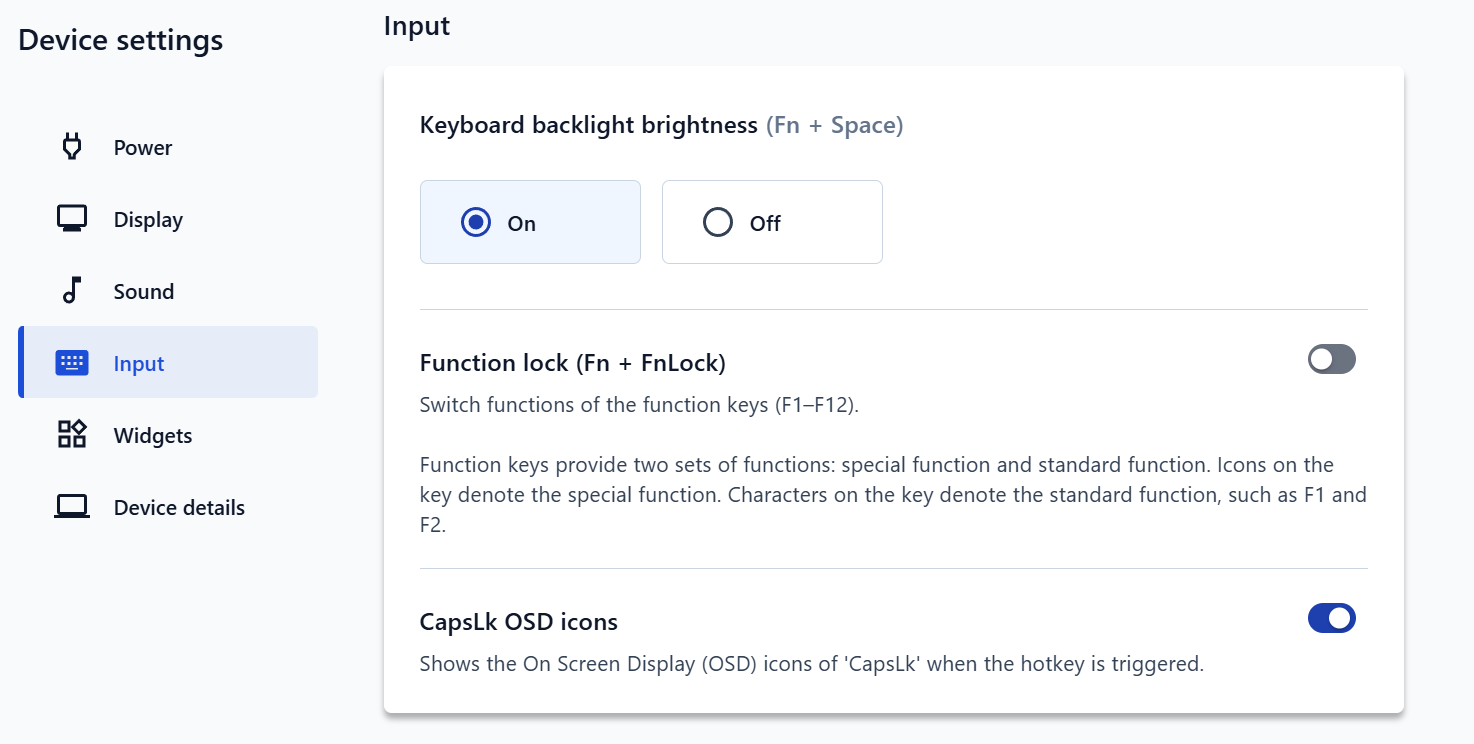Enable the Function lock toggle switch

click(1331, 359)
